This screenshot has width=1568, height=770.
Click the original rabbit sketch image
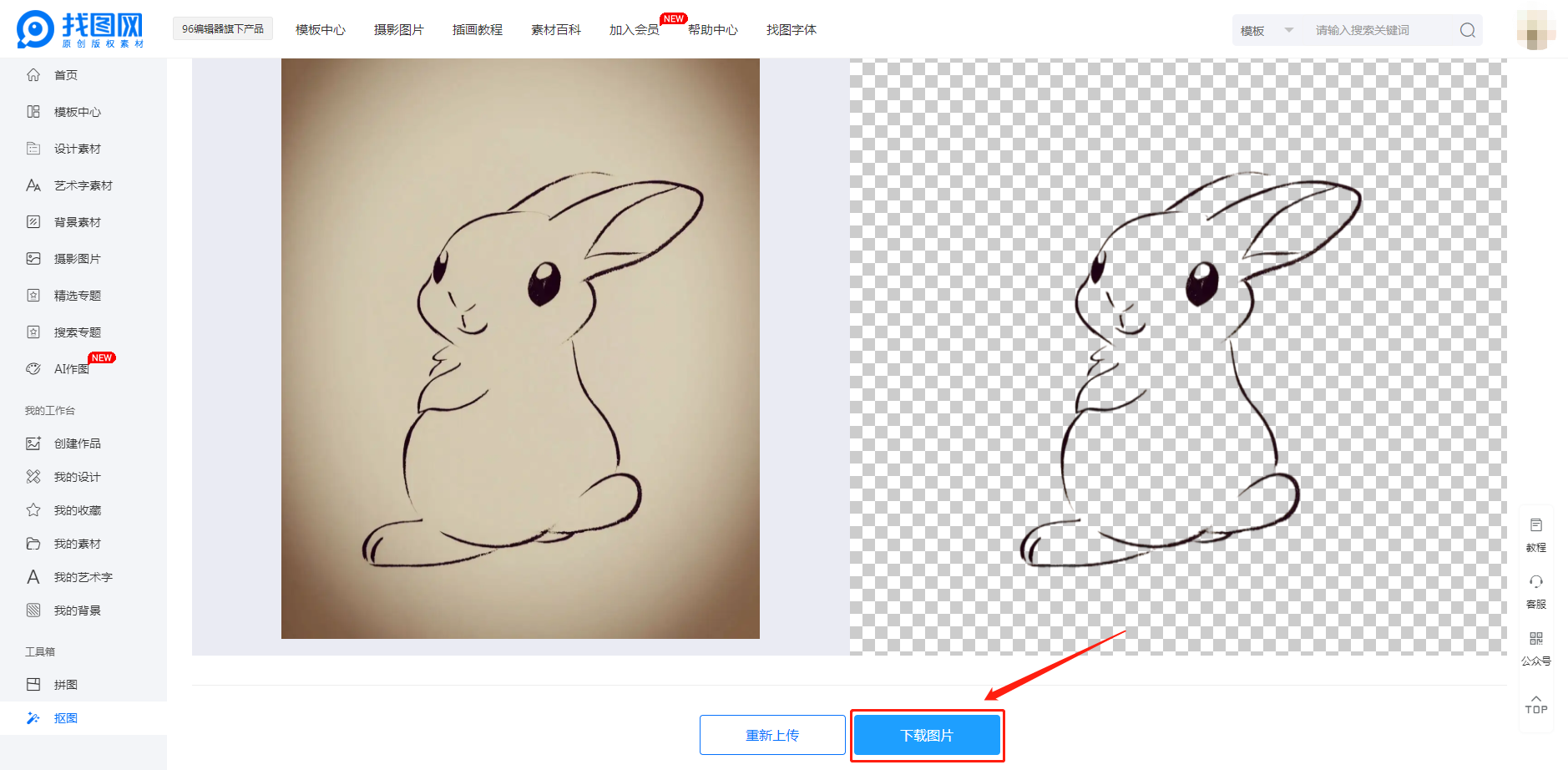click(x=520, y=348)
